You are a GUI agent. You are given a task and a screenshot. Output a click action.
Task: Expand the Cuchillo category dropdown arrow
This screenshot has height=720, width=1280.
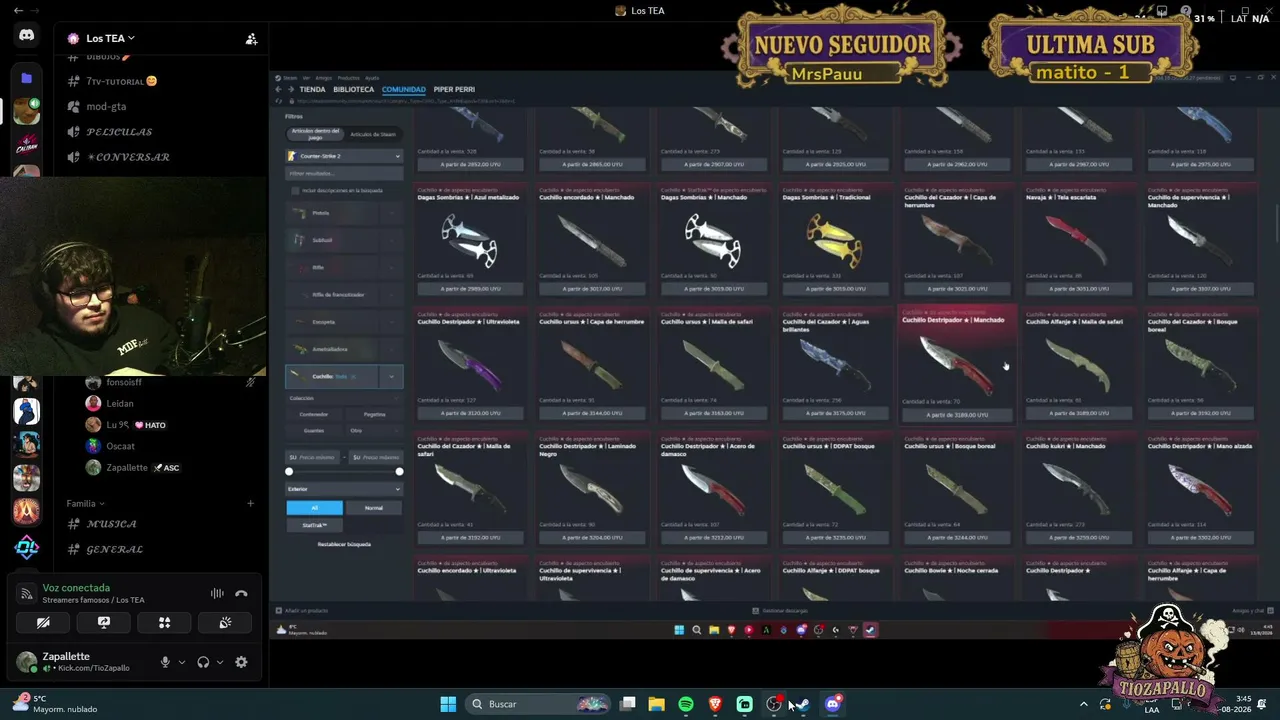coord(391,376)
